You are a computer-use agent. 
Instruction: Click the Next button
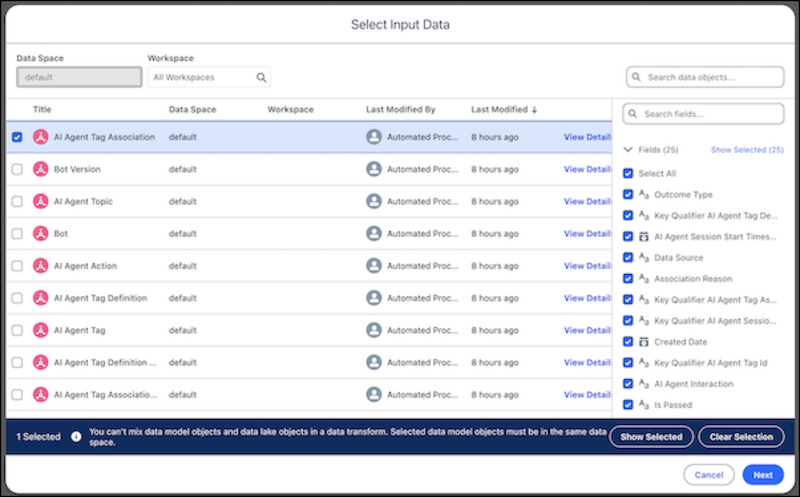763,475
